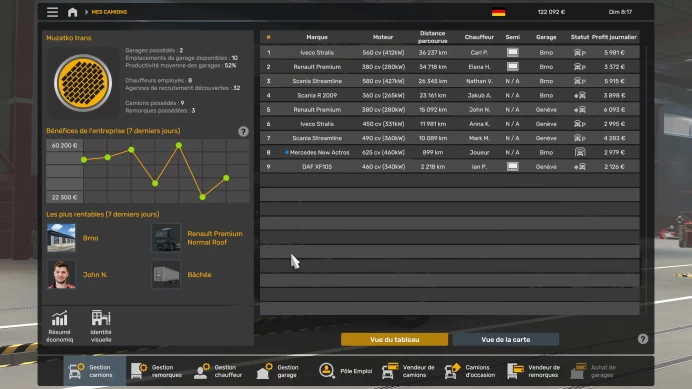Sort table by Marque column header
The height and width of the screenshot is (389, 692).
click(317, 37)
